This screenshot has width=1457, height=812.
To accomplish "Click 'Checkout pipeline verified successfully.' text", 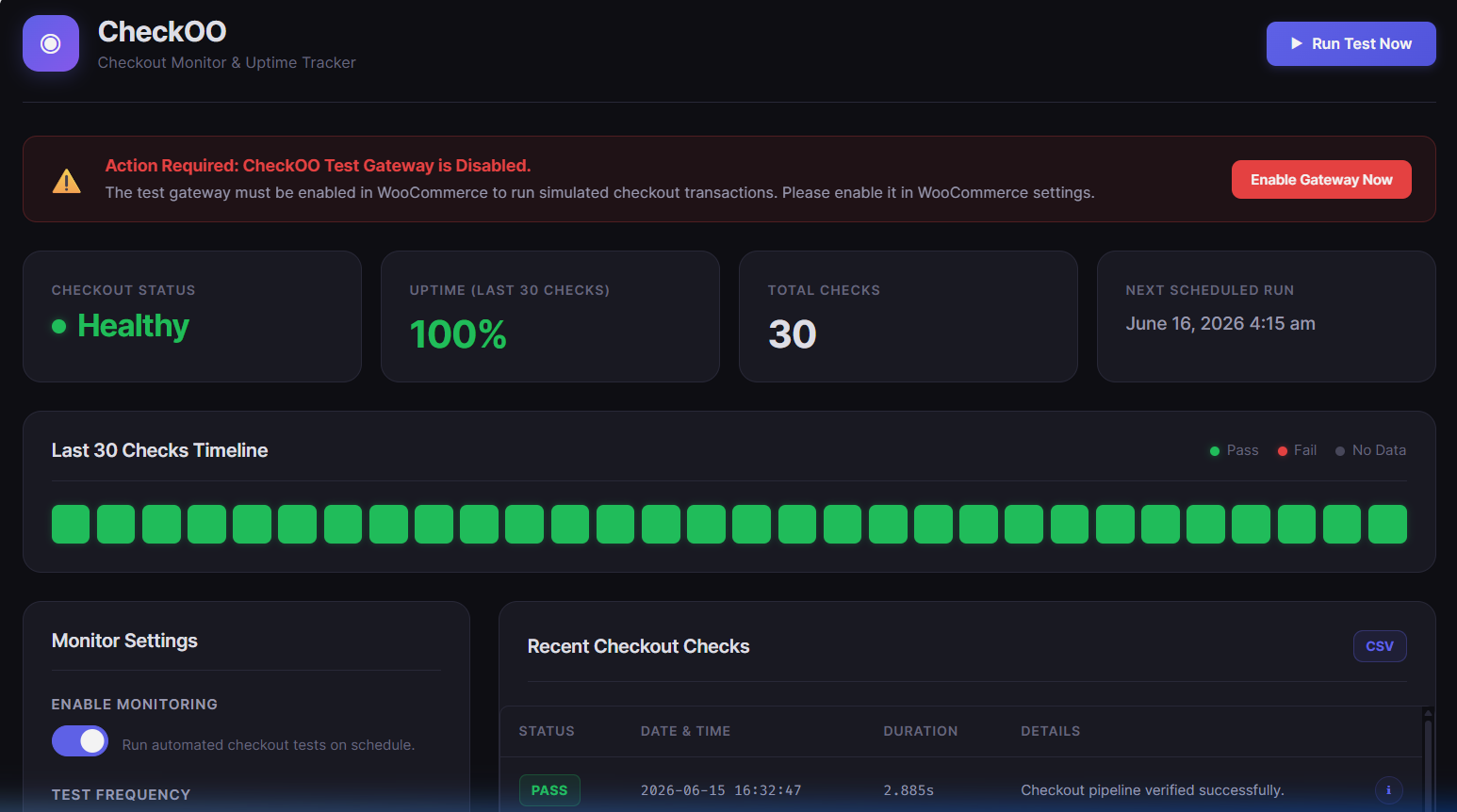I will (1153, 790).
